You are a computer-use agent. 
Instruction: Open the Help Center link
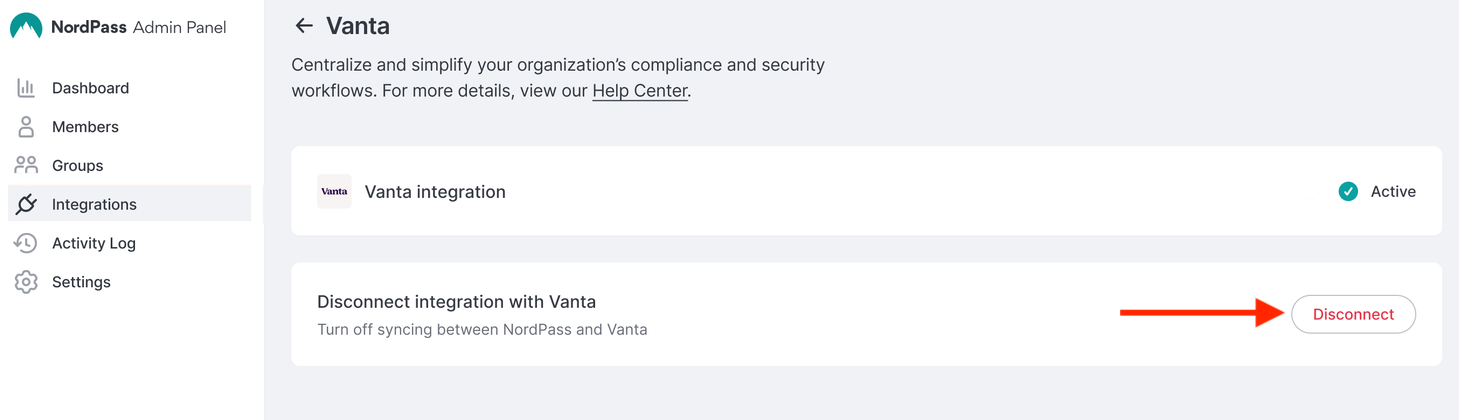click(640, 91)
